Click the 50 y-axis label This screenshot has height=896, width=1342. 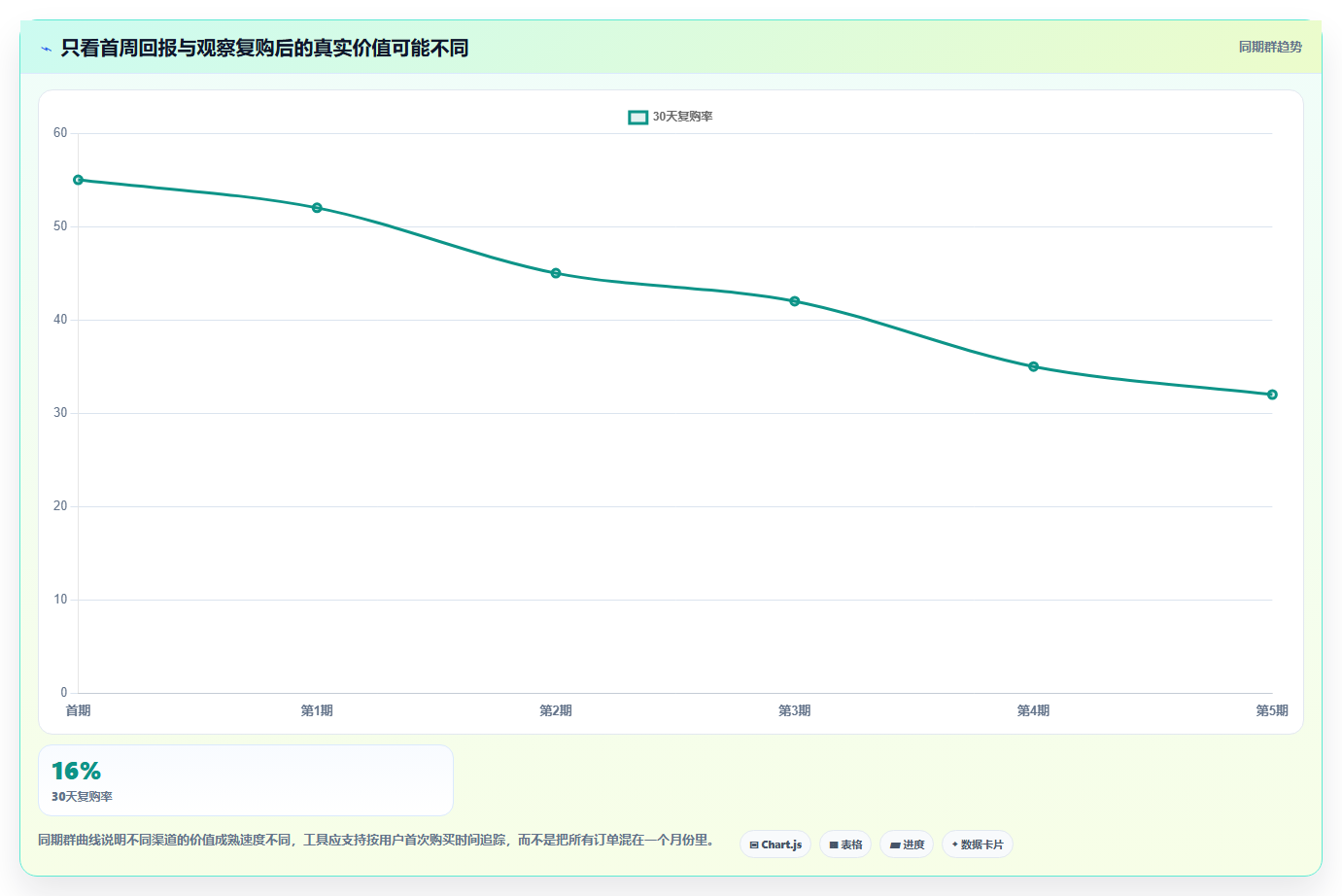click(60, 226)
